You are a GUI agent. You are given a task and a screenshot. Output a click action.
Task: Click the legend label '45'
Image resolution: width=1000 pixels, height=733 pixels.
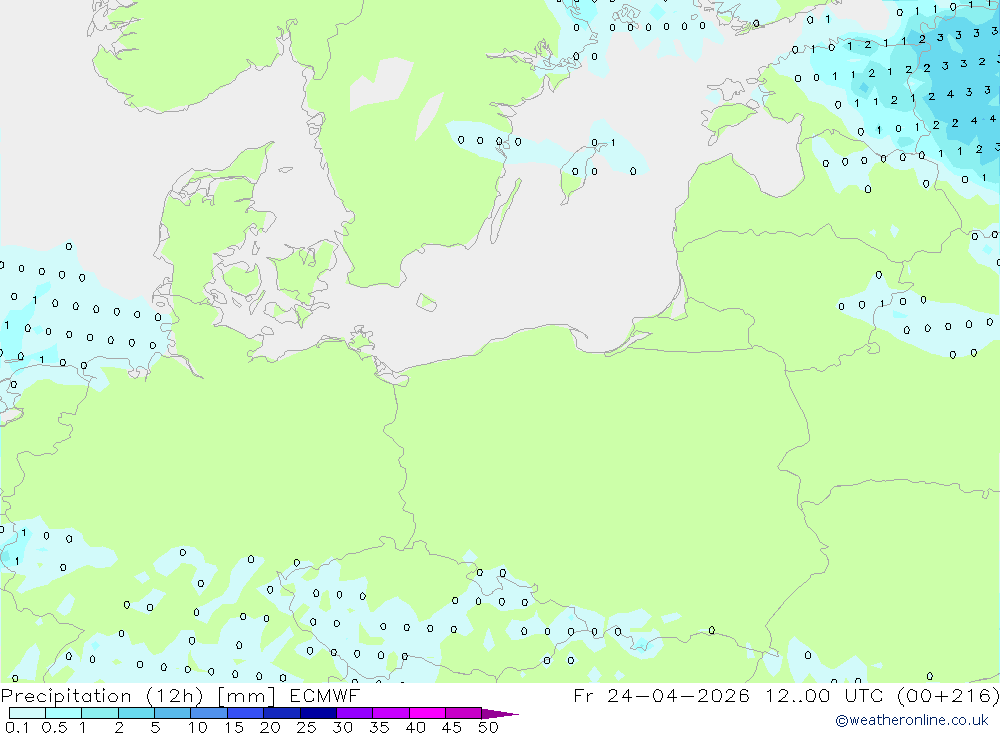tap(452, 727)
